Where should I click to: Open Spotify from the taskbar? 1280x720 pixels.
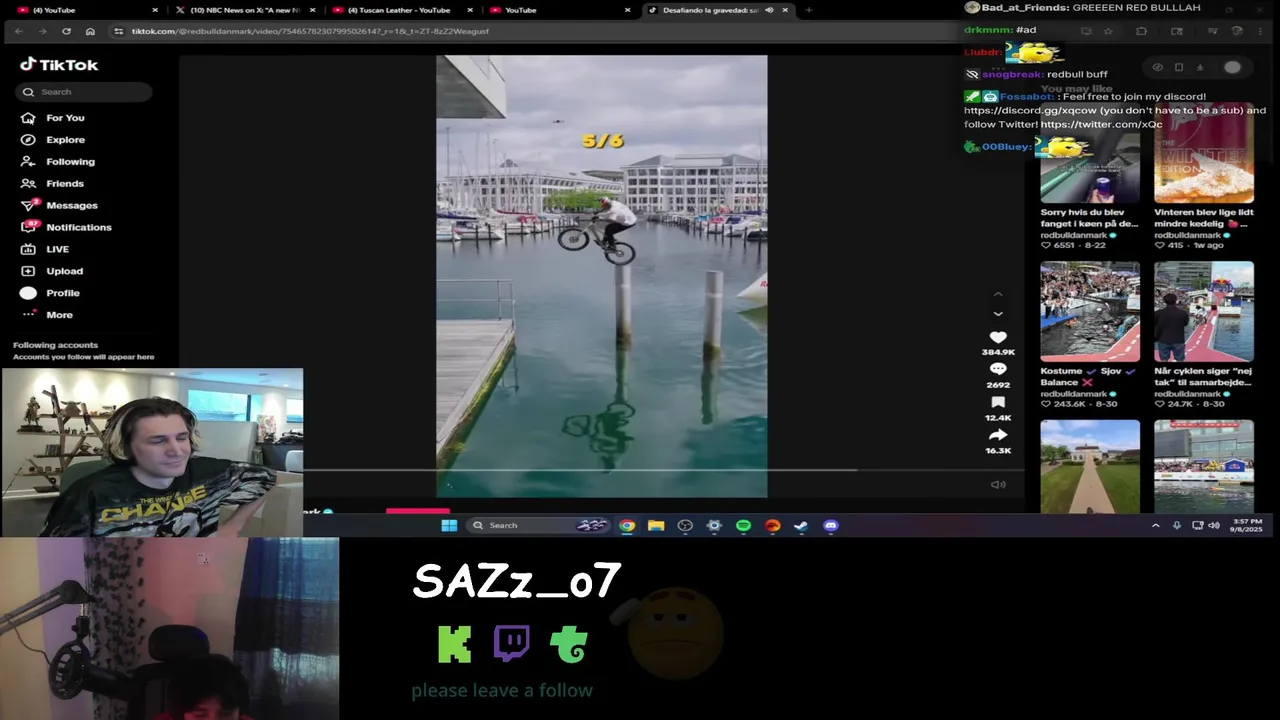point(743,525)
